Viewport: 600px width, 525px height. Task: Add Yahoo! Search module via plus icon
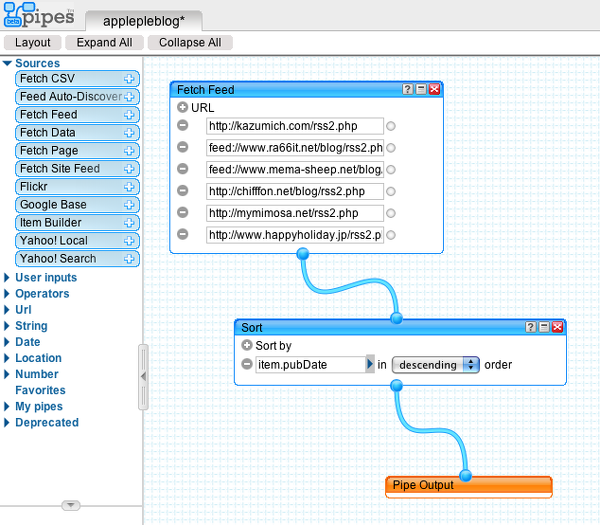[129, 259]
